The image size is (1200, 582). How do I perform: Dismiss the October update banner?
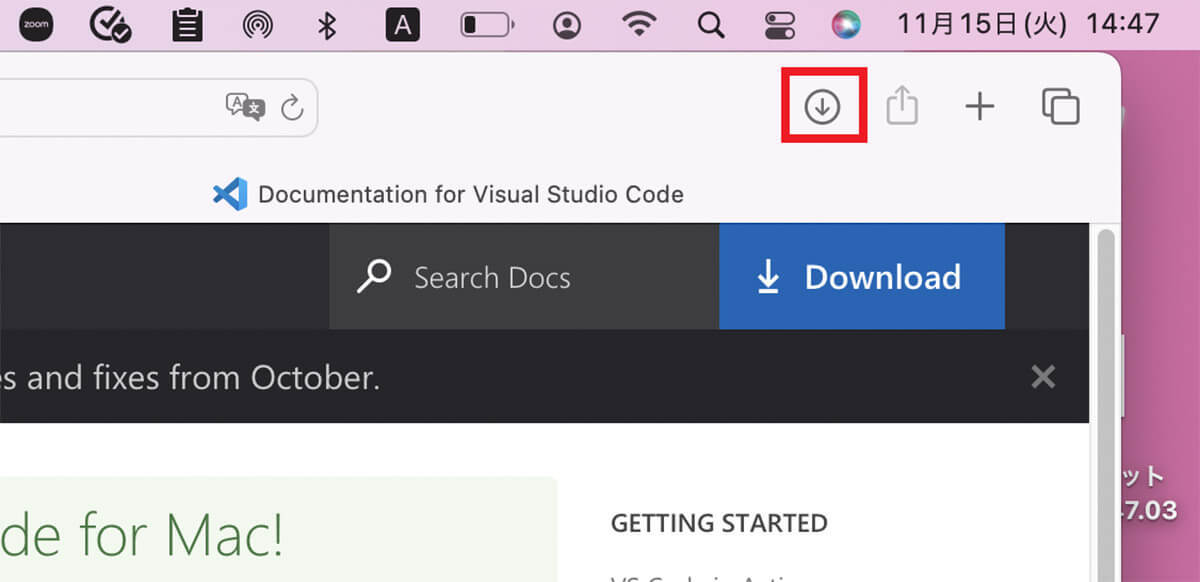click(x=1043, y=376)
